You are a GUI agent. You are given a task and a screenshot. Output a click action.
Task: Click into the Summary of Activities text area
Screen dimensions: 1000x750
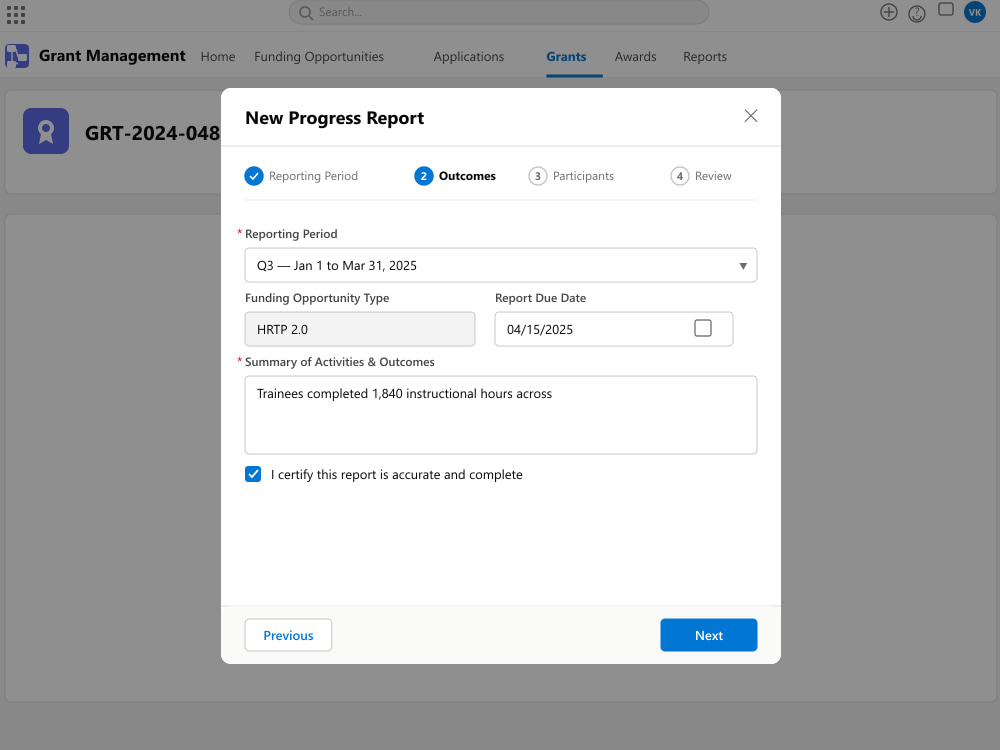(x=501, y=415)
